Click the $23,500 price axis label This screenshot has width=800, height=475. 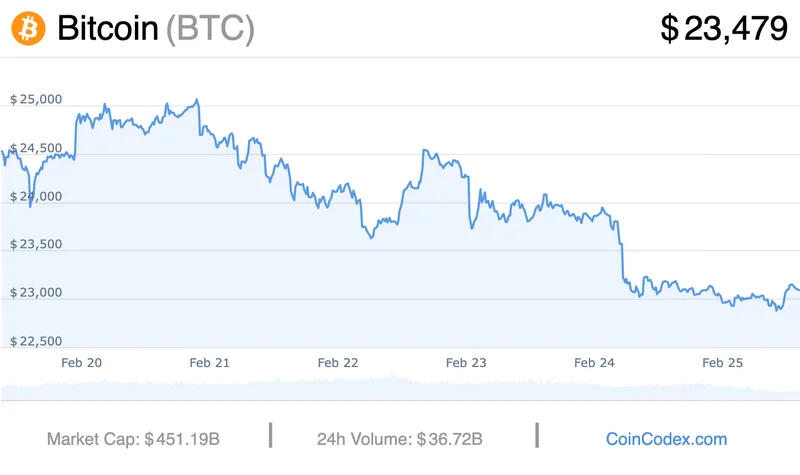pyautogui.click(x=37, y=244)
